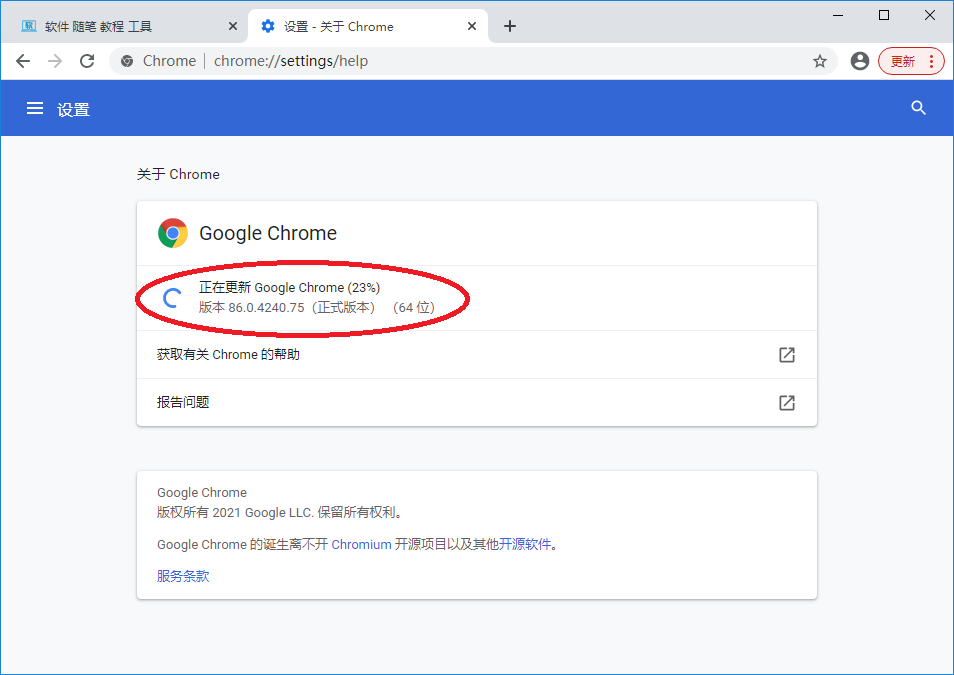The width and height of the screenshot is (954, 675).
Task: Click the 设置 title in the blue header
Action: point(74,110)
